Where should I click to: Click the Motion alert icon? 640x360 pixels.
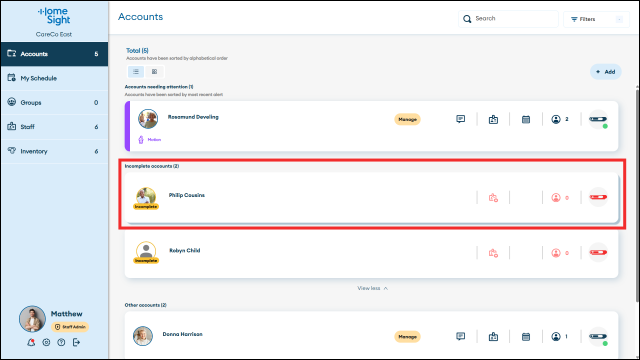click(x=141, y=140)
